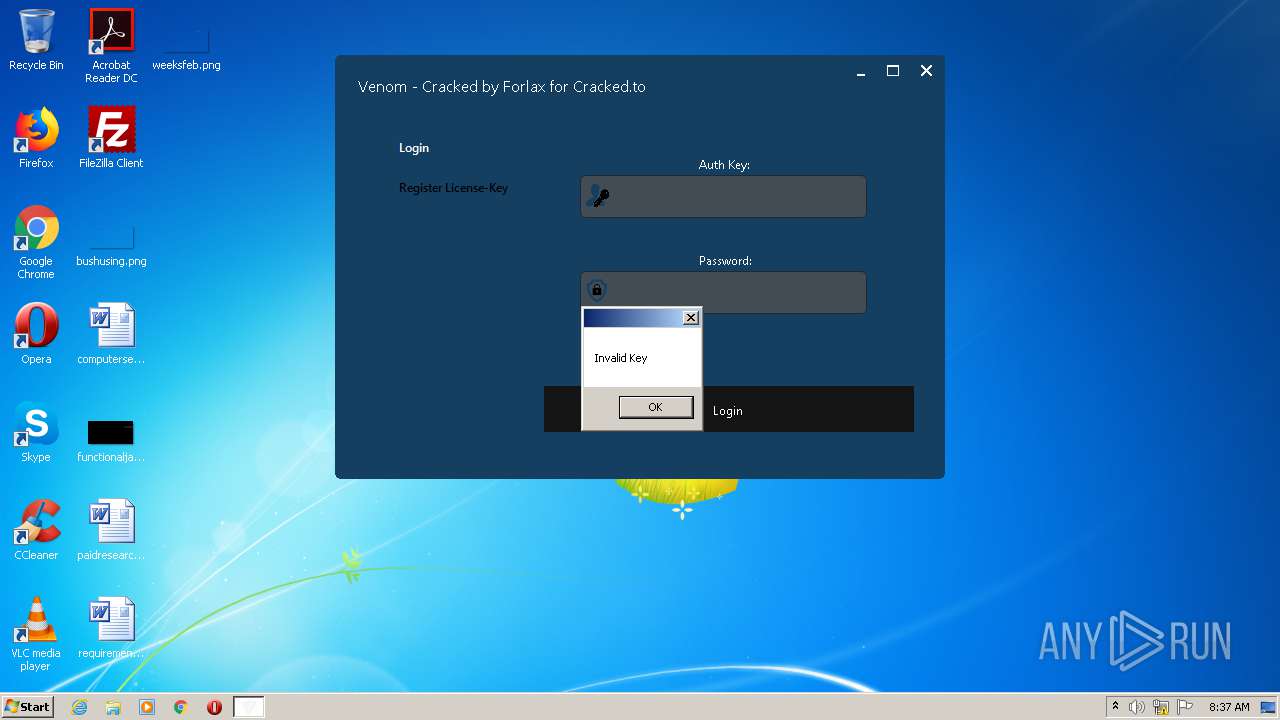Select the computerse... Word document
This screenshot has width=1280, height=720.
coord(111,334)
